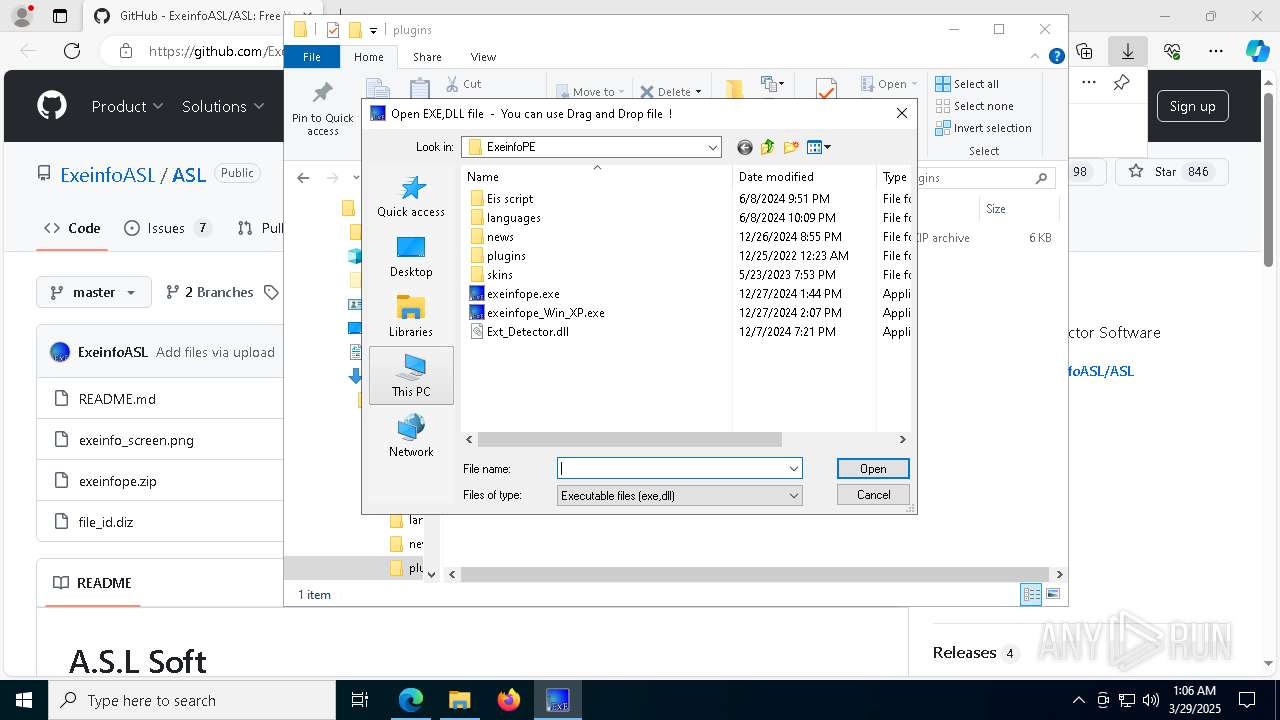Click the horizontal scrollbar in file list
This screenshot has width=1280, height=720.
tap(629, 439)
